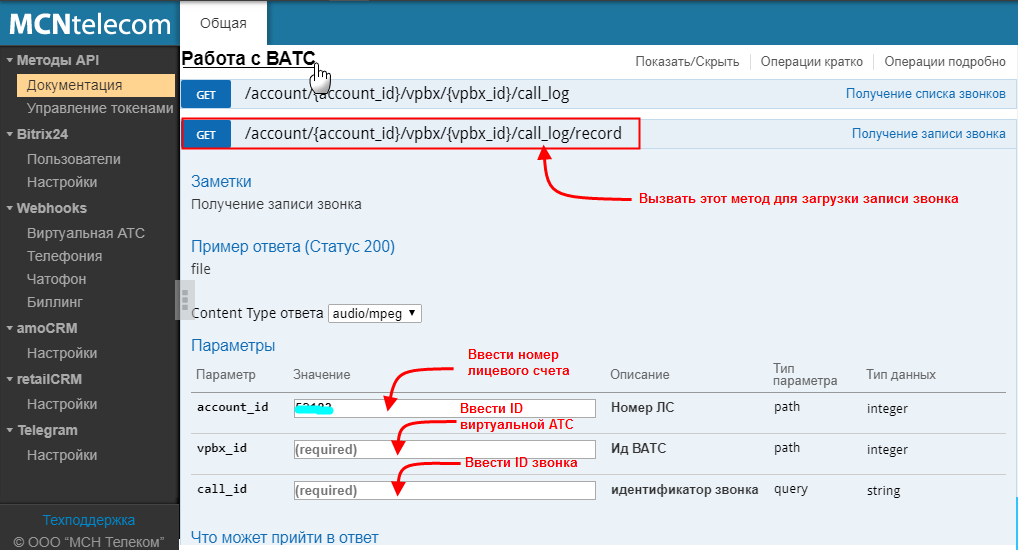Open Виртуальная АТС under Webhooks
The image size is (1018, 550).
86,233
